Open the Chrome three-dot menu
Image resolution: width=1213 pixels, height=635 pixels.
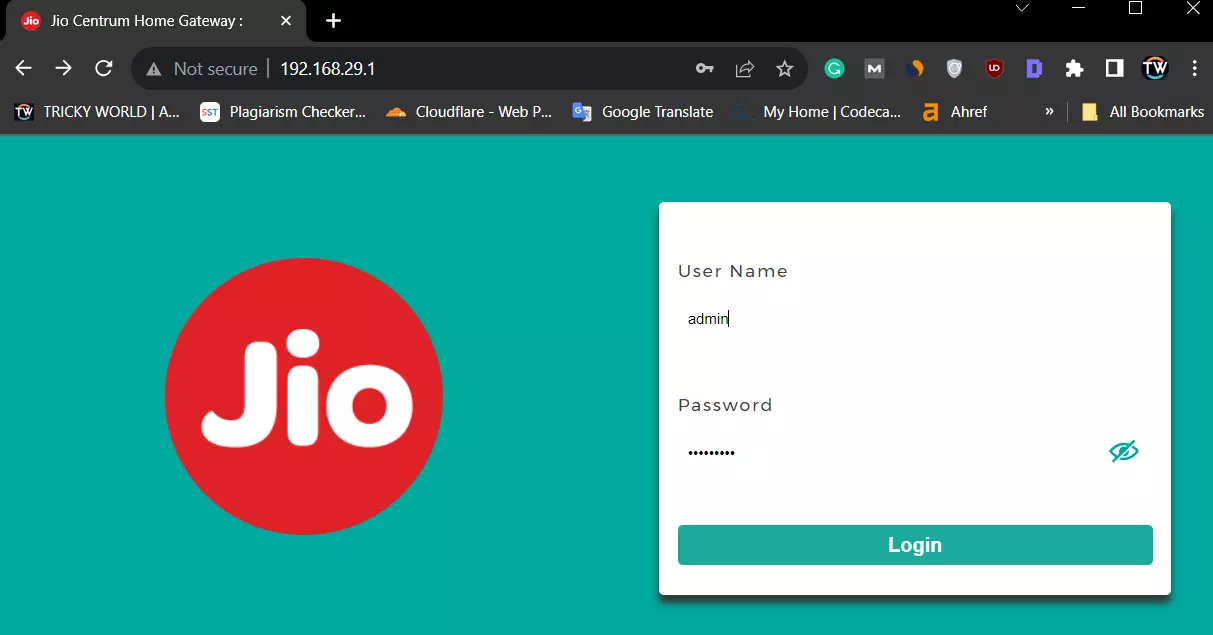[1195, 68]
